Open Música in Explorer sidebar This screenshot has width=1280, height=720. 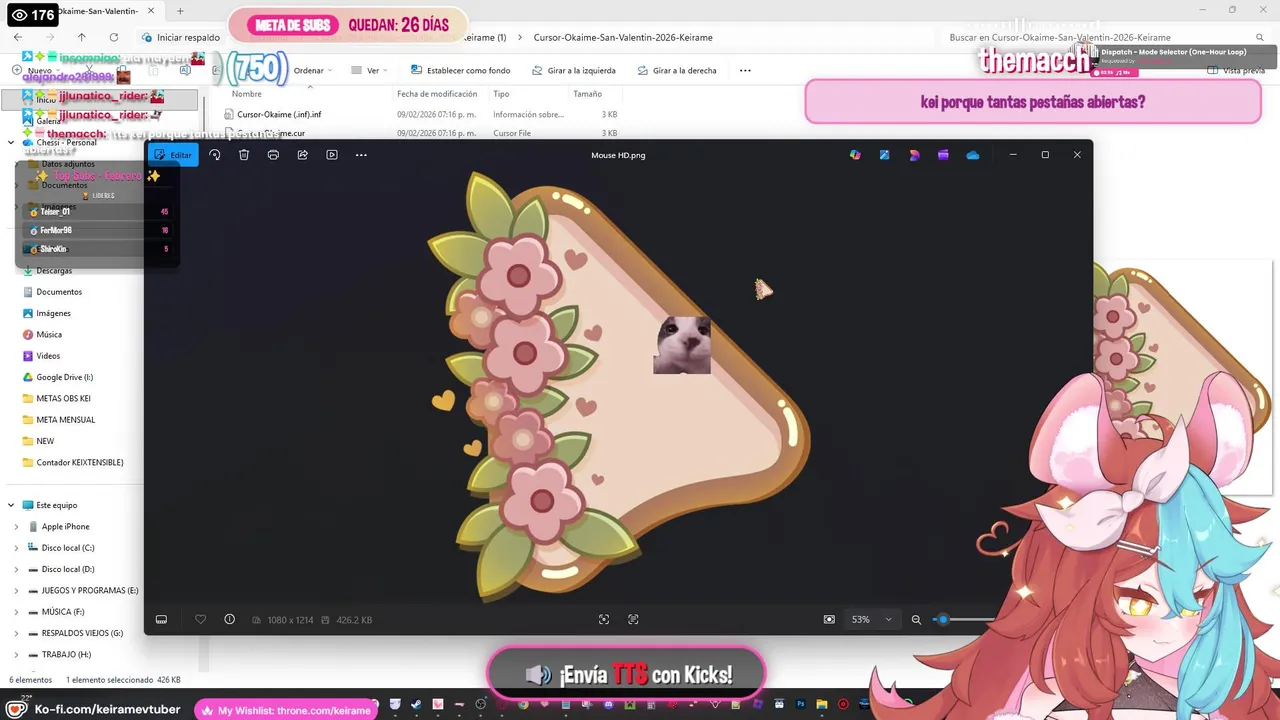[49, 335]
